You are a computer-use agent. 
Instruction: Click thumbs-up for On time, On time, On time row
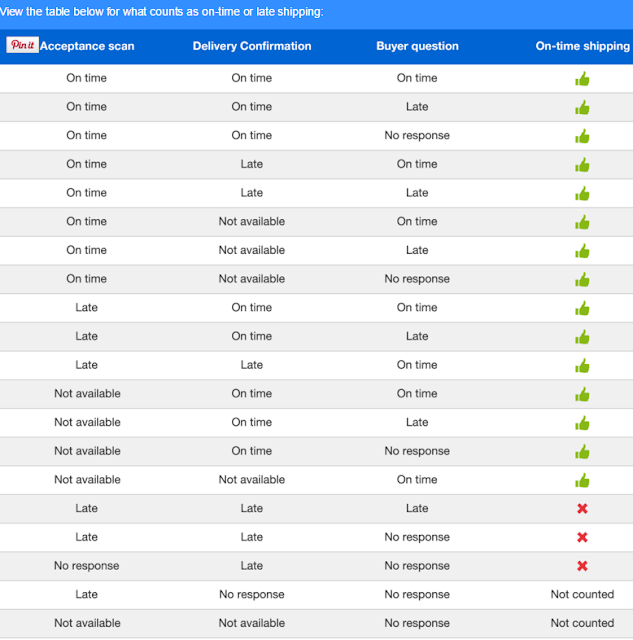(x=582, y=78)
